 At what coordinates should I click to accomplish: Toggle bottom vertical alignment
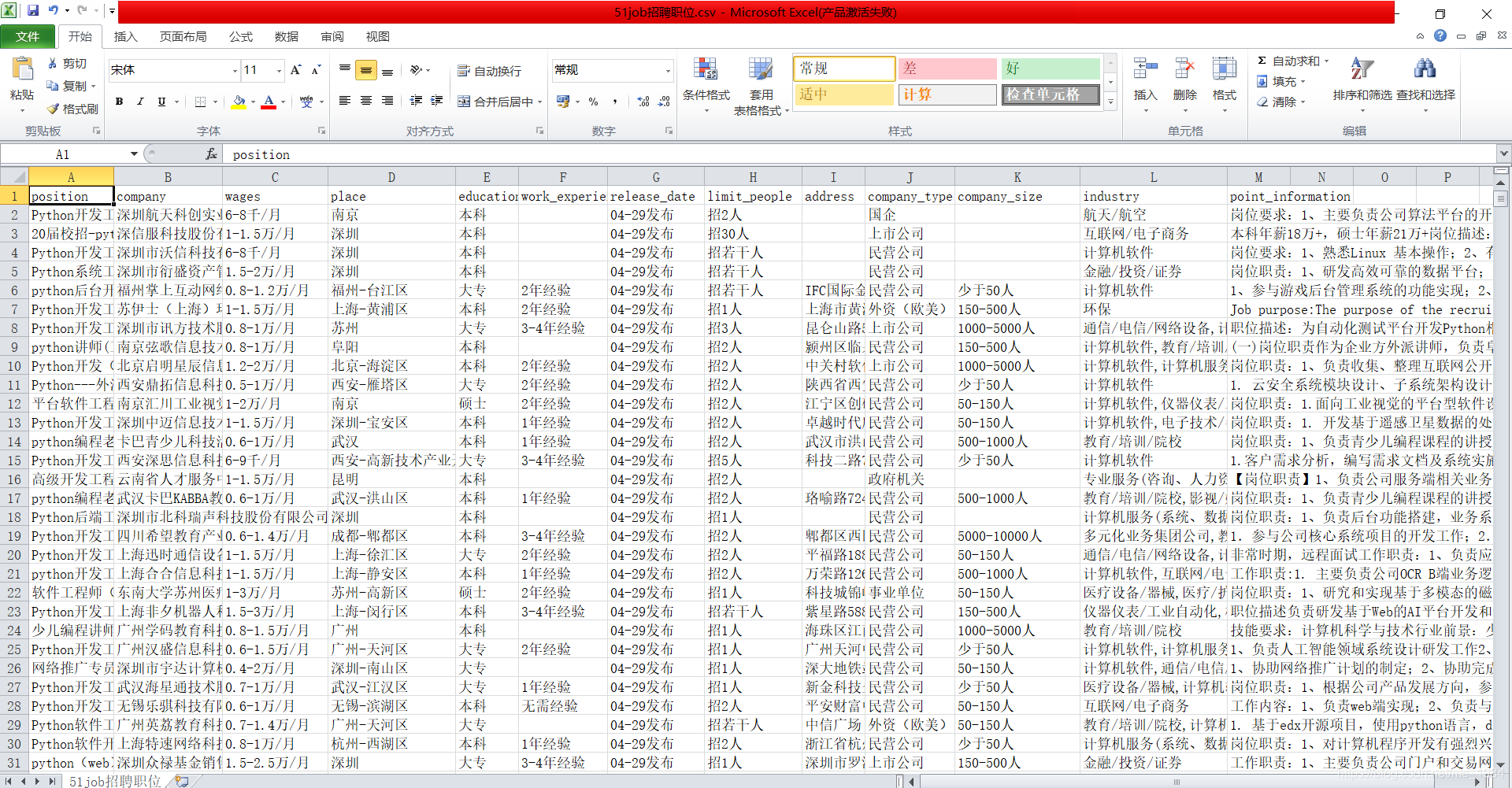pyautogui.click(x=387, y=70)
